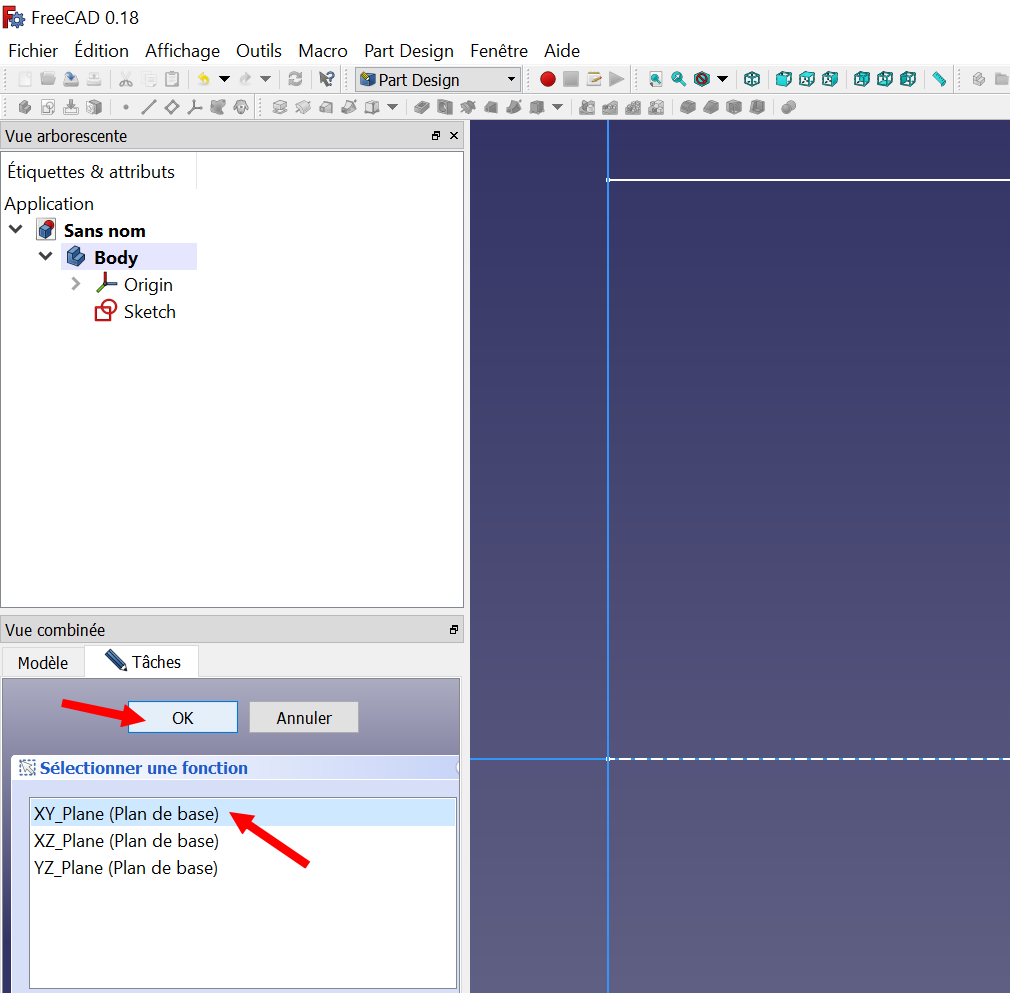Viewport: 1010px width, 993px height.
Task: Open the workbench selector Part Design
Action: (438, 80)
